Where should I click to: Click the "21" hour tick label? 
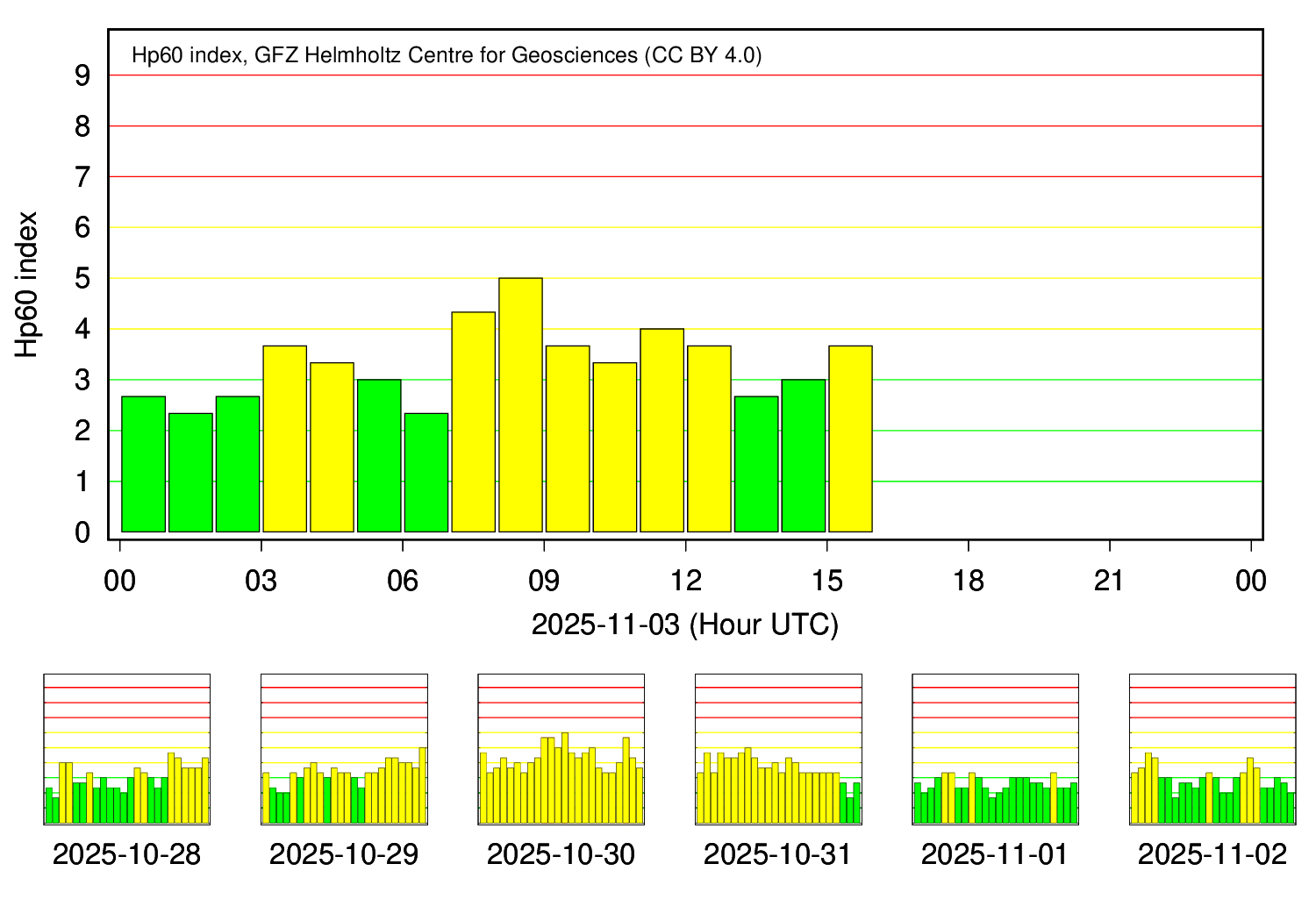[1109, 581]
